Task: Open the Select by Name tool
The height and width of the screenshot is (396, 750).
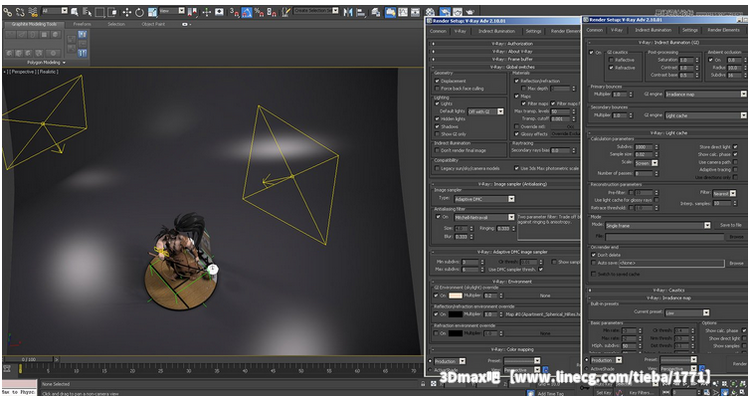Action: [x=87, y=12]
